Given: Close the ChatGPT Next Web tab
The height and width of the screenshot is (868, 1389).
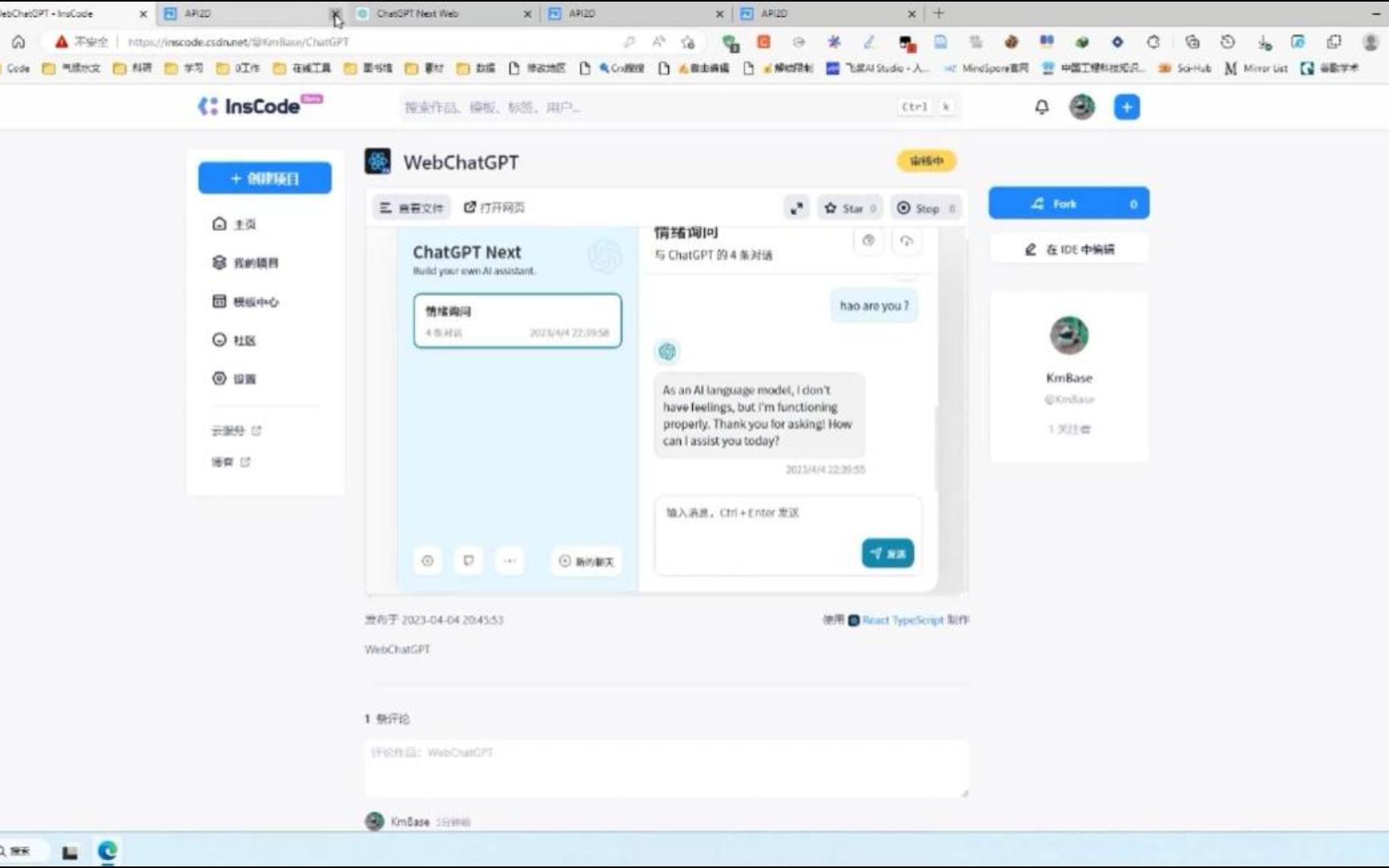Looking at the screenshot, I should pos(527,14).
